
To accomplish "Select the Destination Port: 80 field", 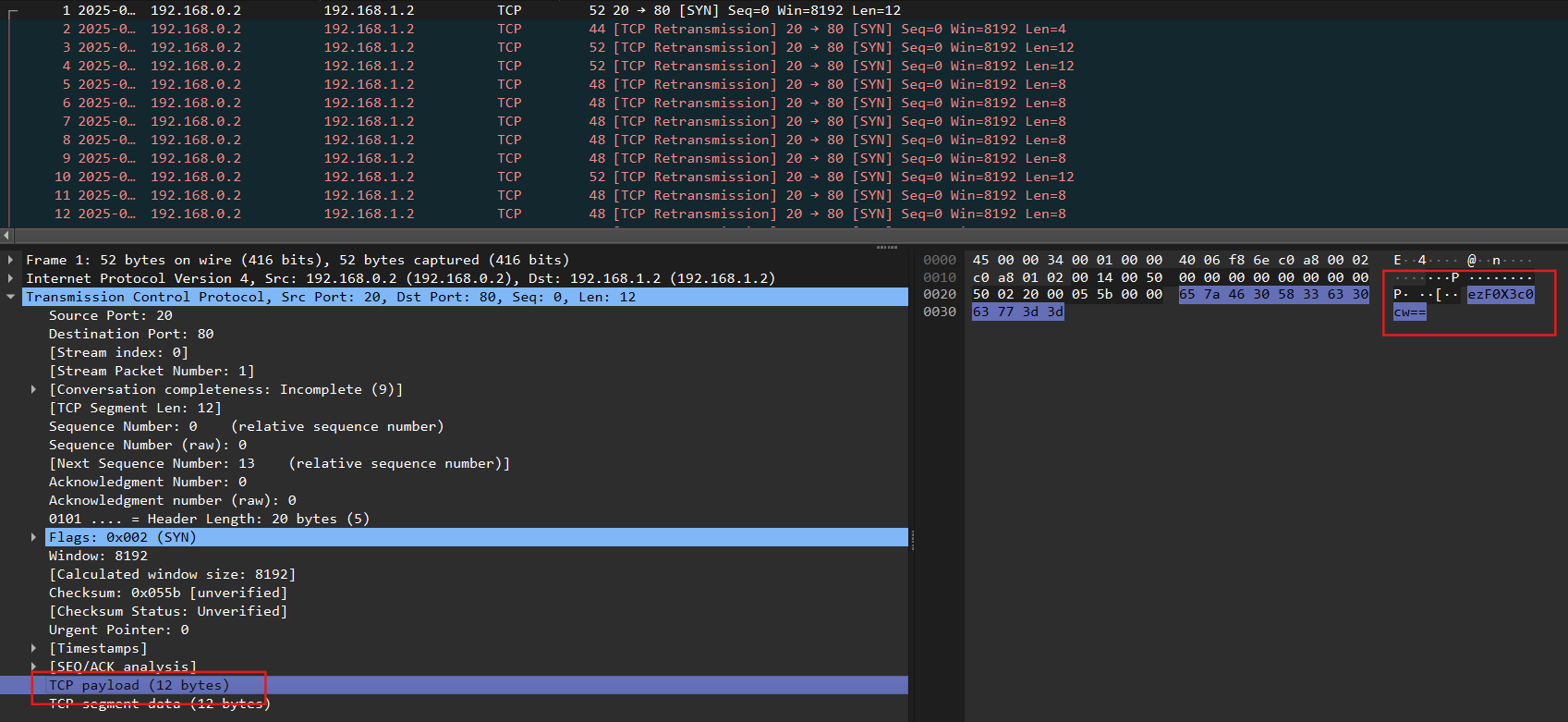I will [x=131, y=334].
